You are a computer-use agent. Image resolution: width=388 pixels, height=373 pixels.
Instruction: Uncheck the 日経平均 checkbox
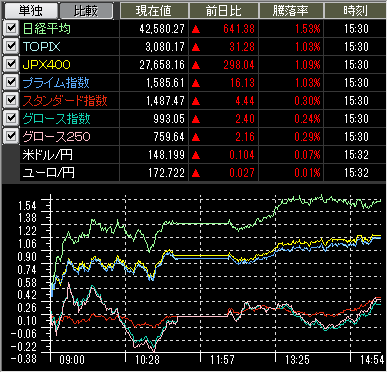click(11, 28)
